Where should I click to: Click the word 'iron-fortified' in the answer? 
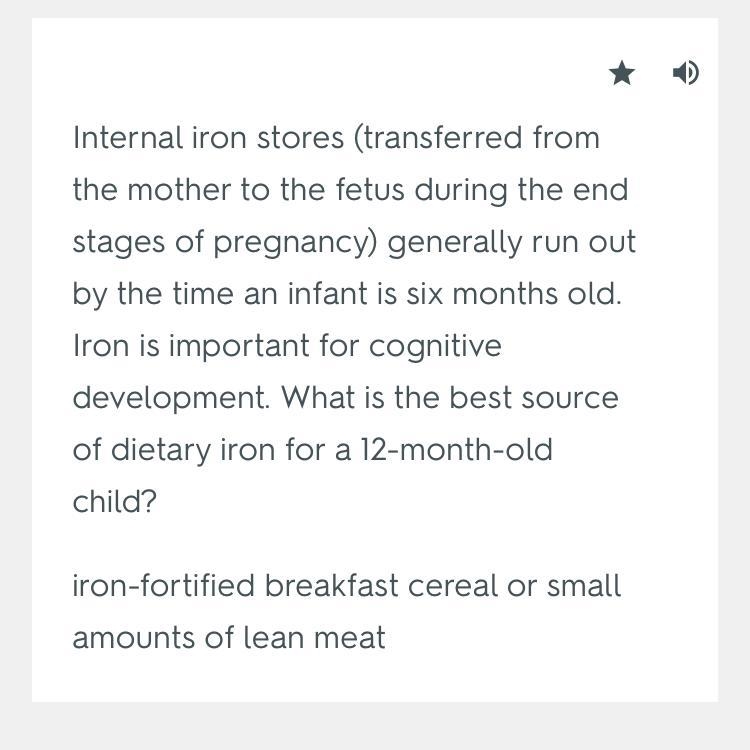[x=164, y=586]
